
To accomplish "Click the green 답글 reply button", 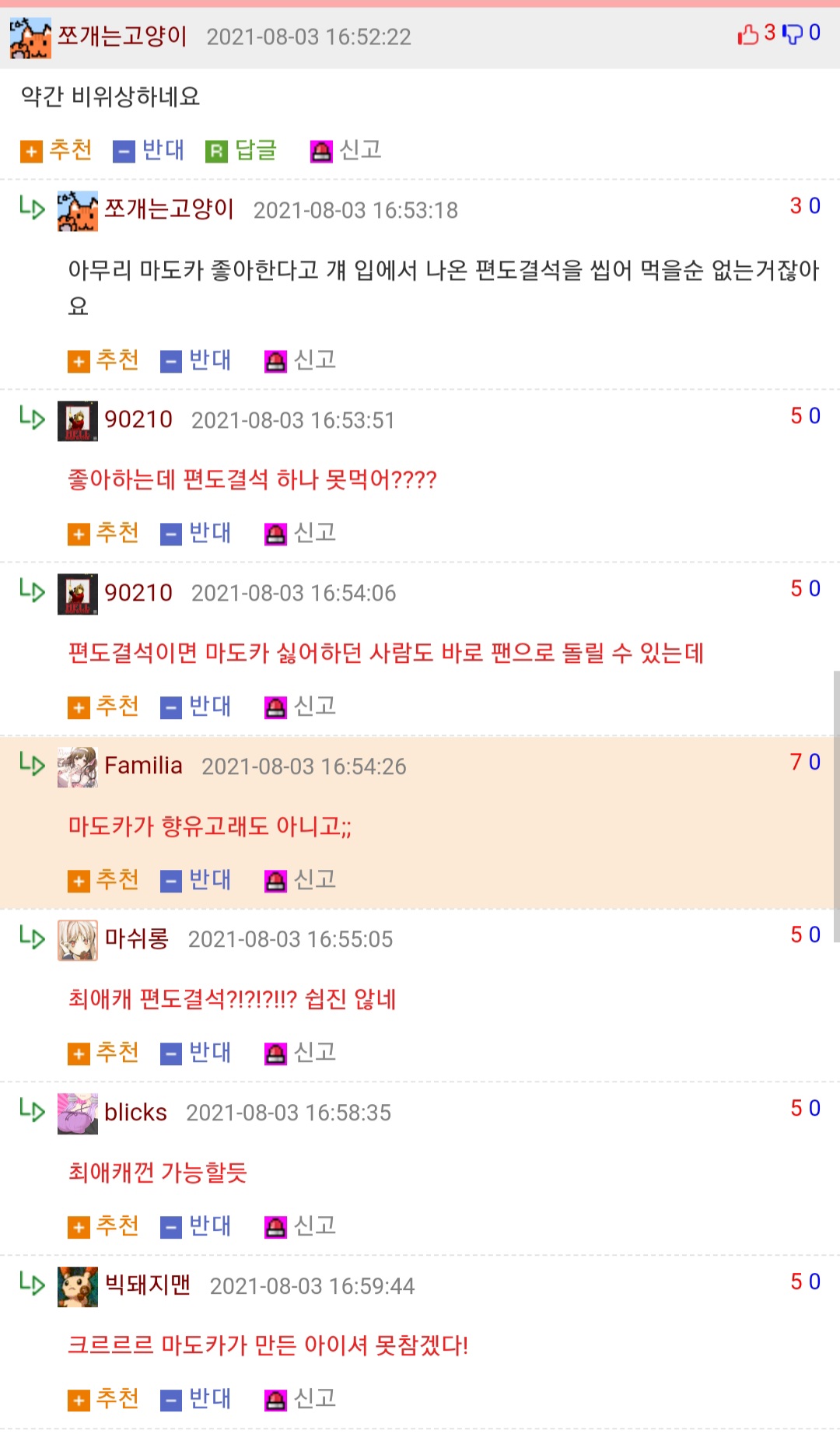I will pos(241,149).
